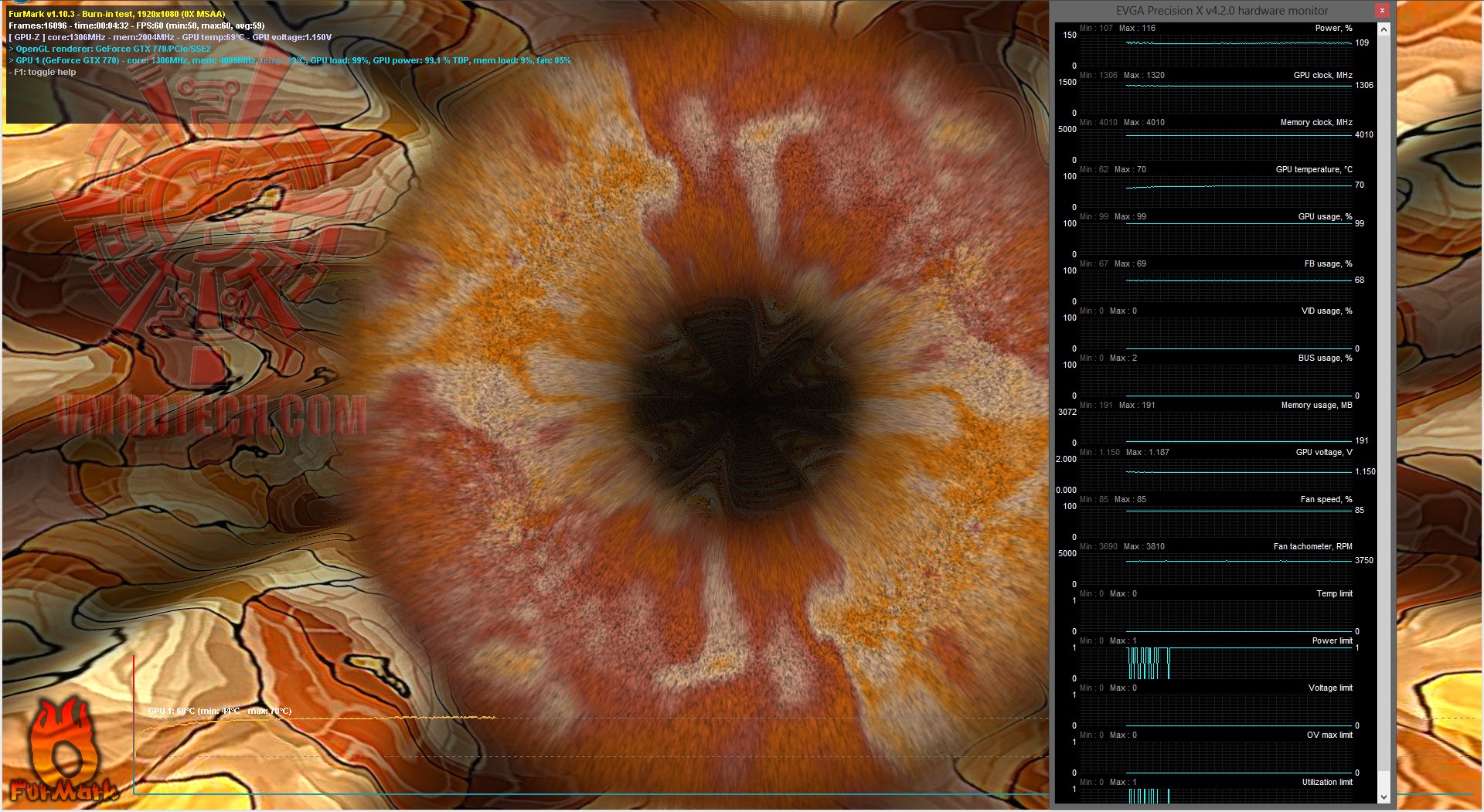Click the Memory clock current value 4010
The image size is (1484, 812).
pos(1364,134)
